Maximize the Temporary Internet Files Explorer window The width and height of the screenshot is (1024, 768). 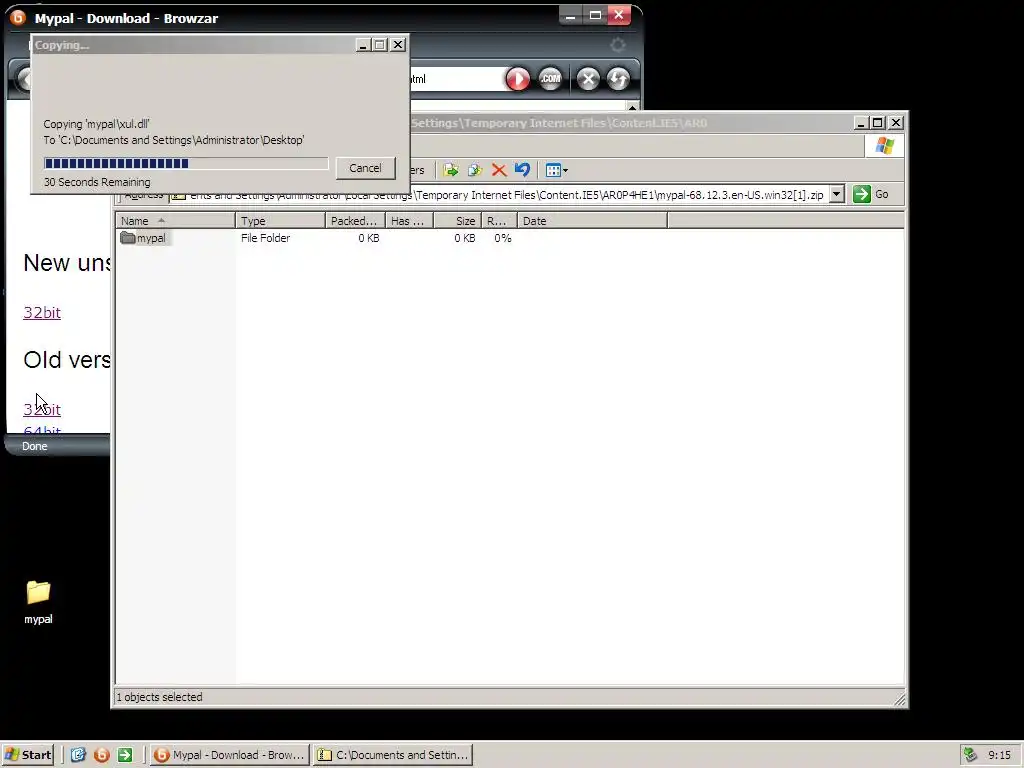(x=878, y=122)
